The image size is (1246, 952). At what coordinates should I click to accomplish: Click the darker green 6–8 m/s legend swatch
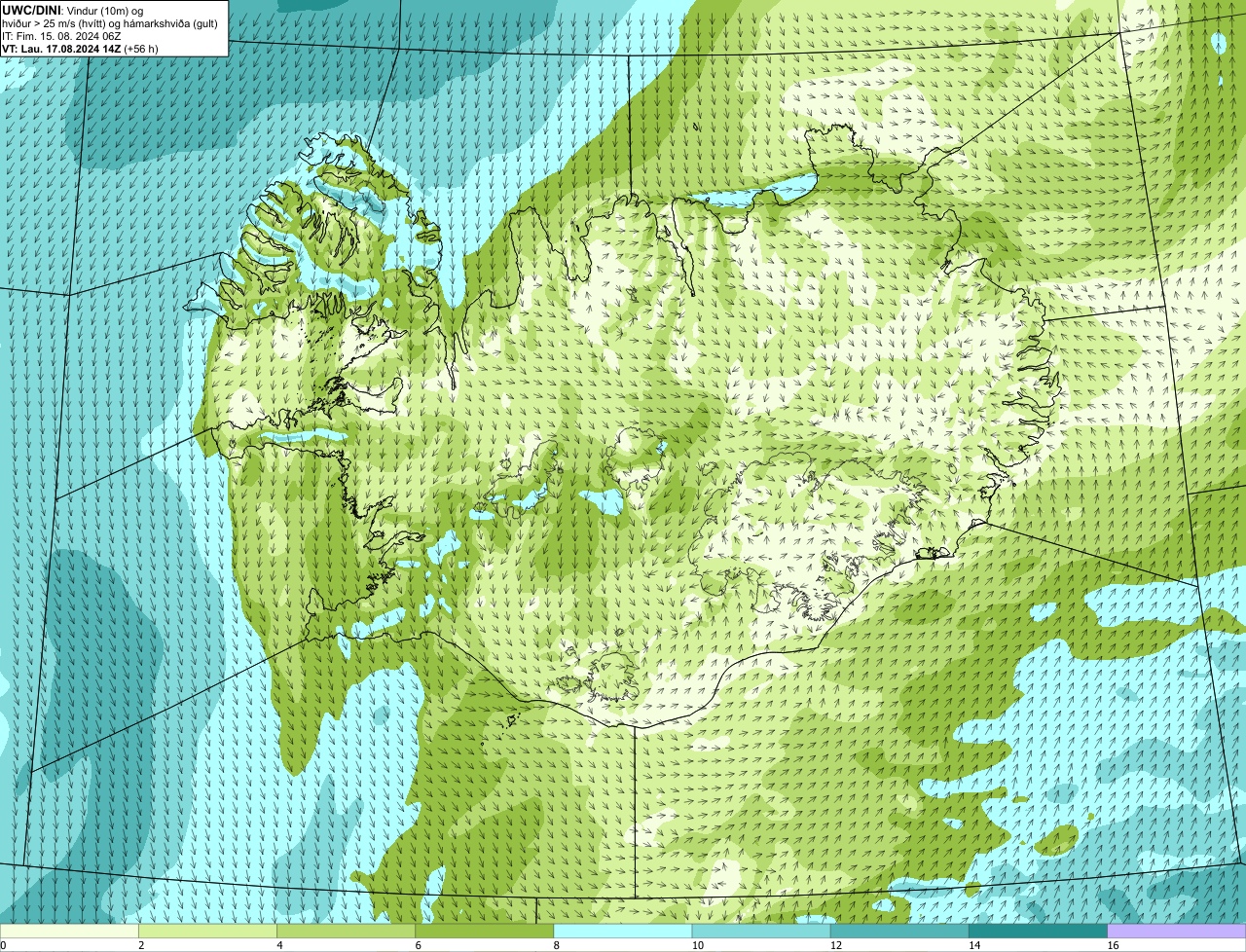click(x=485, y=932)
